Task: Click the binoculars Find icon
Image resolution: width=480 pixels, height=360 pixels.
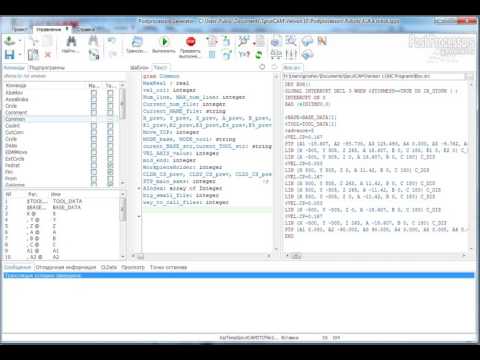Action: (x=71, y=41)
